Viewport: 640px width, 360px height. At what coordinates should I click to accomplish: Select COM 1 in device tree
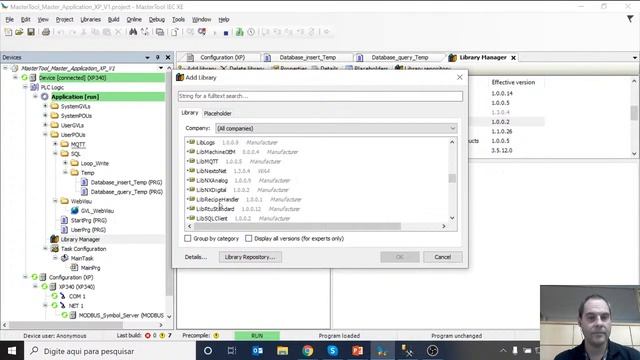click(77, 296)
